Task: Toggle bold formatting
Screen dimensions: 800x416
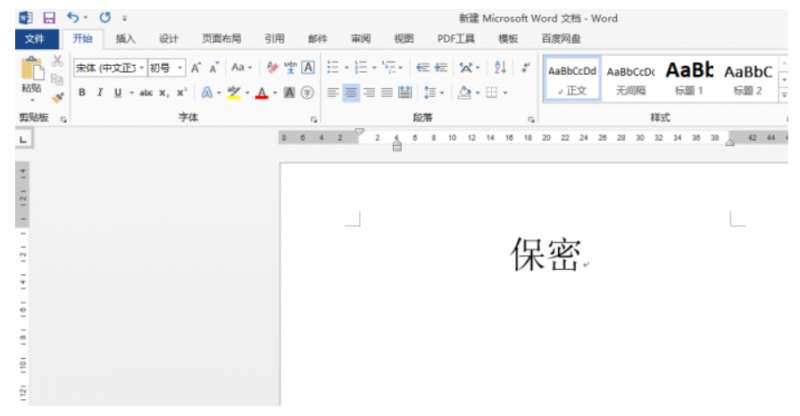Action: pyautogui.click(x=83, y=92)
